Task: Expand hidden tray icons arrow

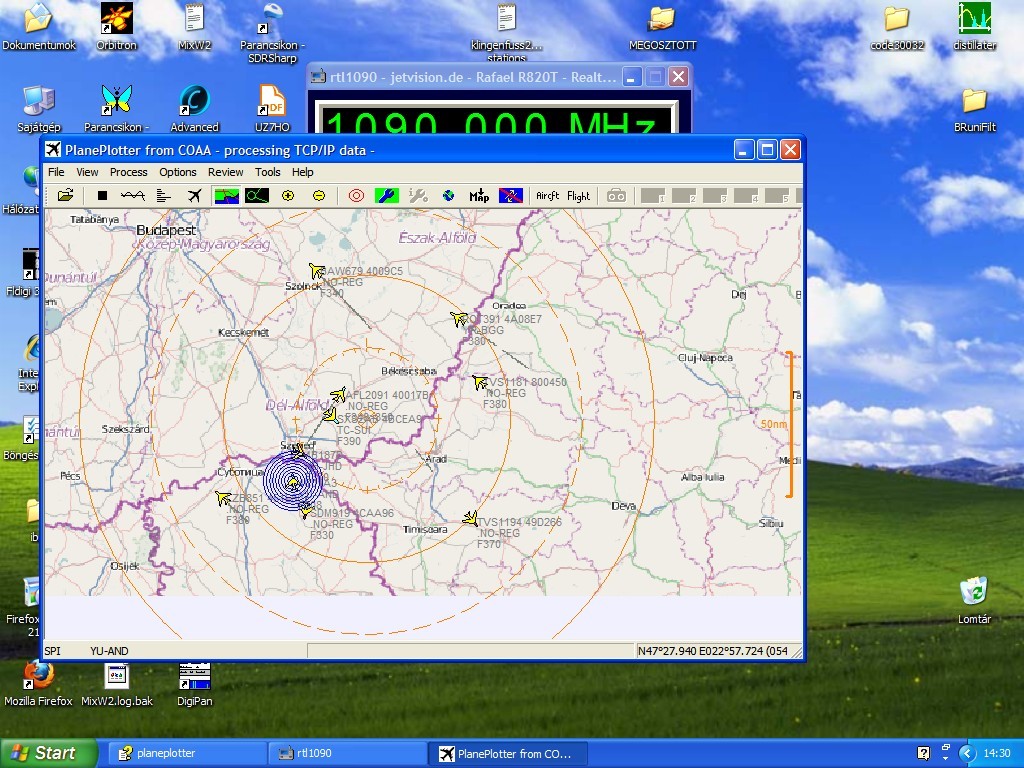Action: [x=967, y=754]
